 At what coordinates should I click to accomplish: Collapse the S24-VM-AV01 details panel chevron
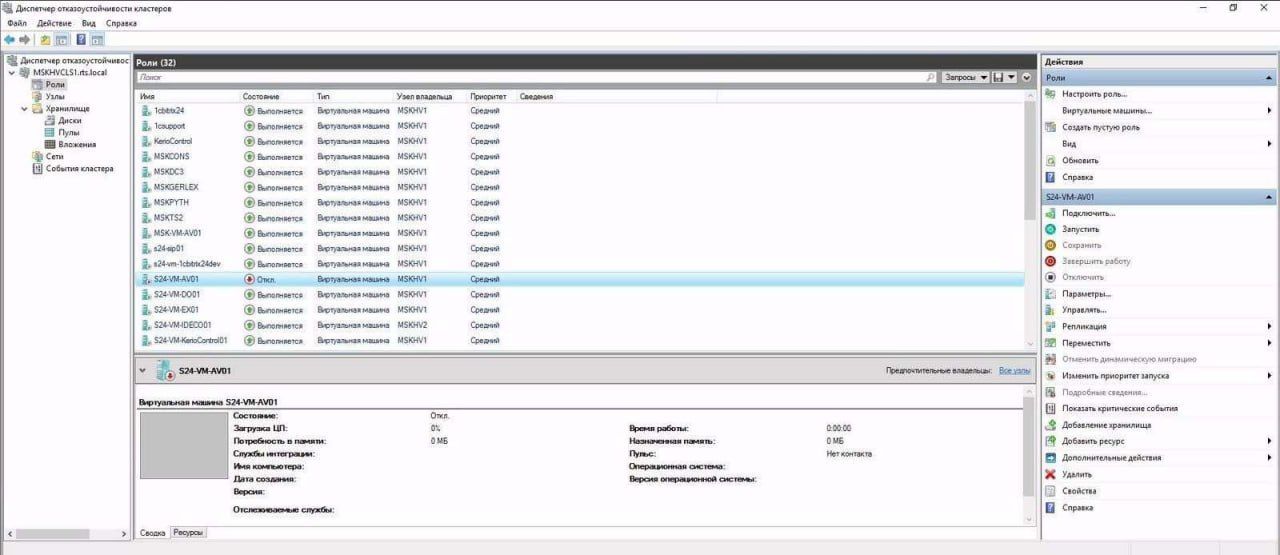143,370
